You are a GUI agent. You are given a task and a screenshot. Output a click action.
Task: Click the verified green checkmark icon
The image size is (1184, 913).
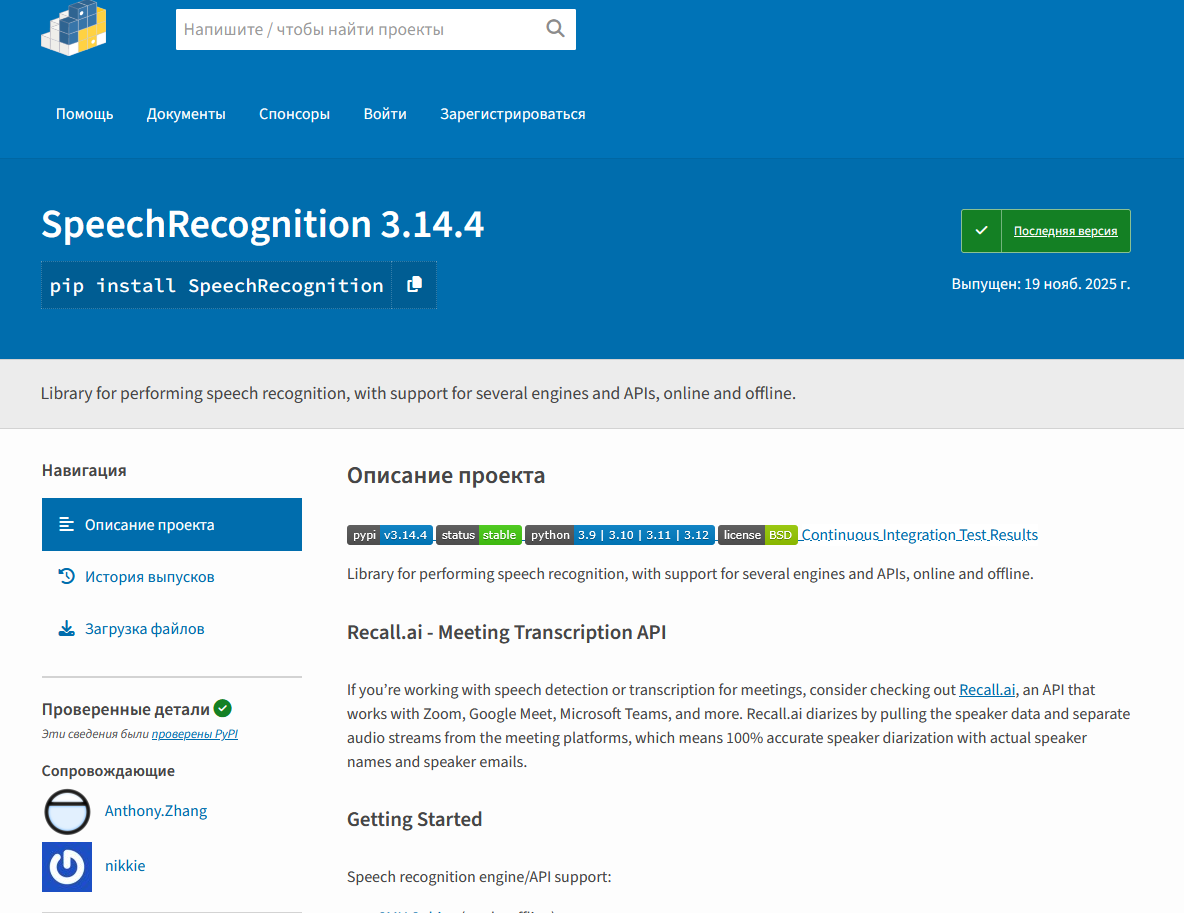[223, 708]
